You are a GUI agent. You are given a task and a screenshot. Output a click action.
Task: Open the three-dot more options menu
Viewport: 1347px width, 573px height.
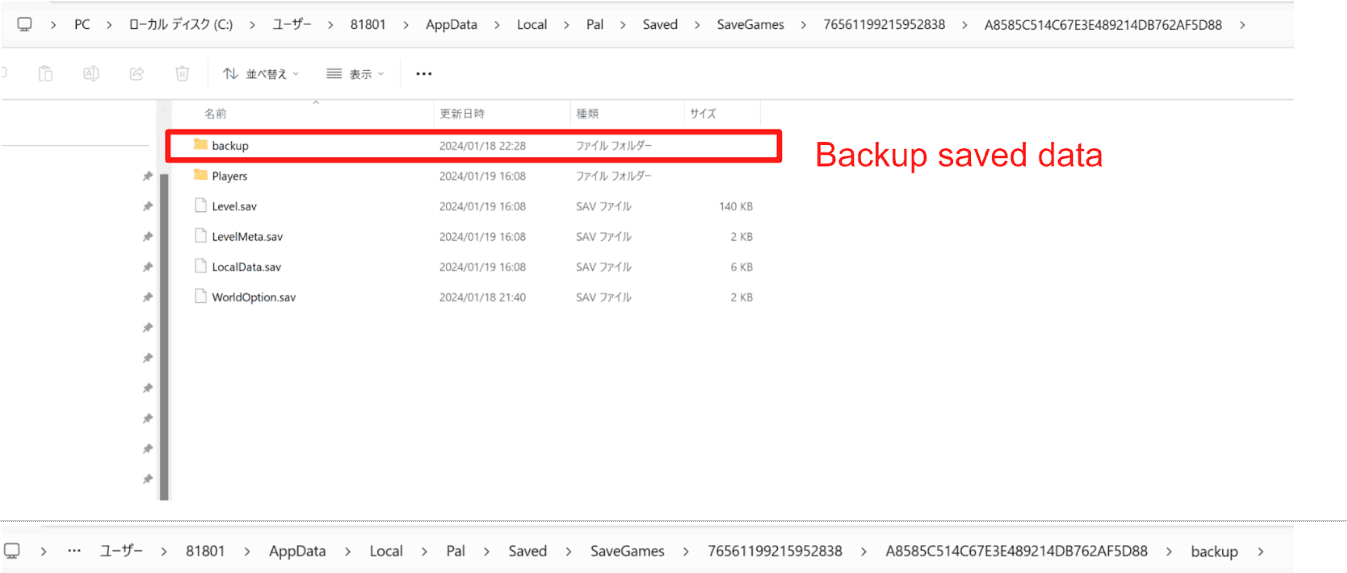point(424,74)
